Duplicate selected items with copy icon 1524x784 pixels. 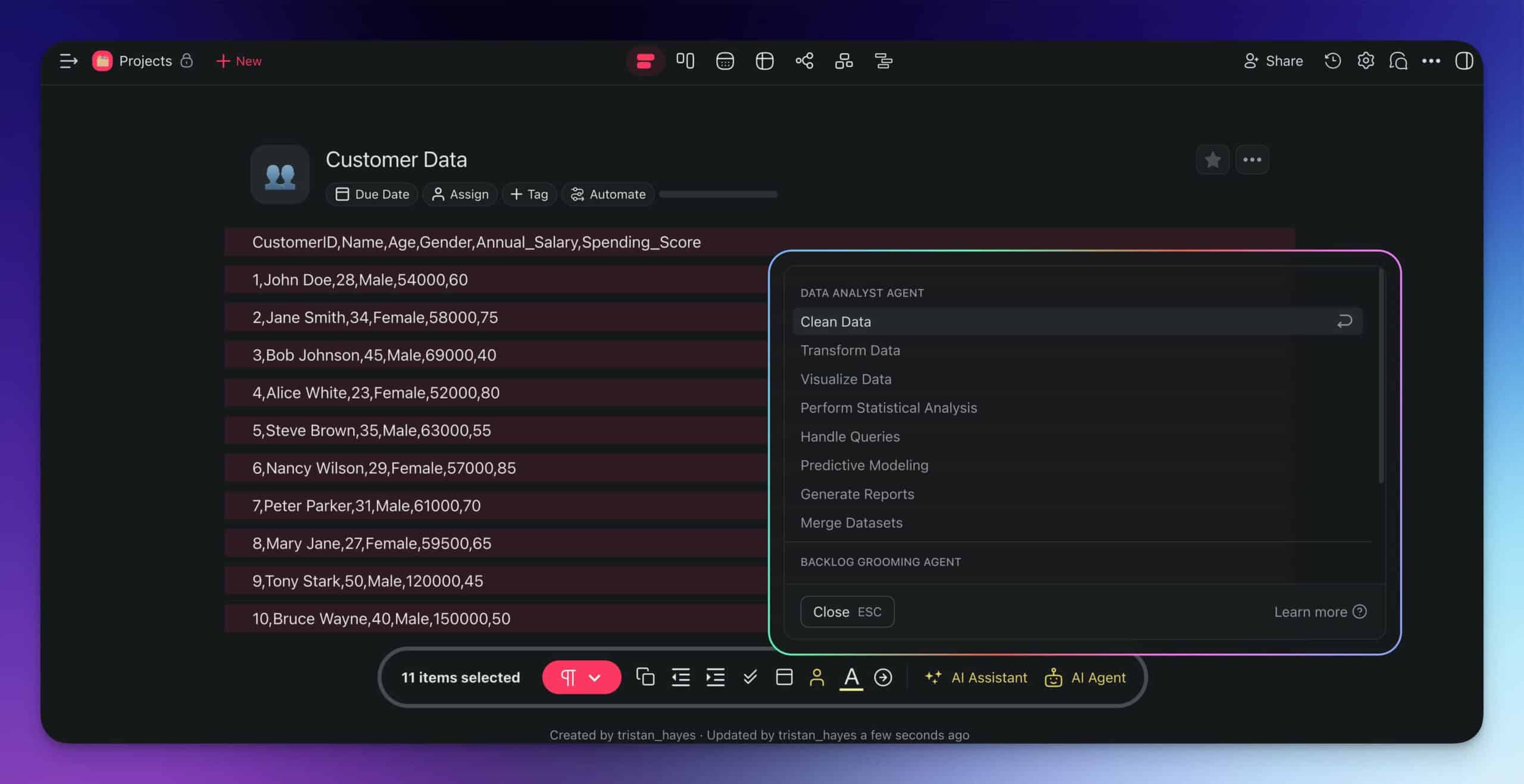[647, 677]
